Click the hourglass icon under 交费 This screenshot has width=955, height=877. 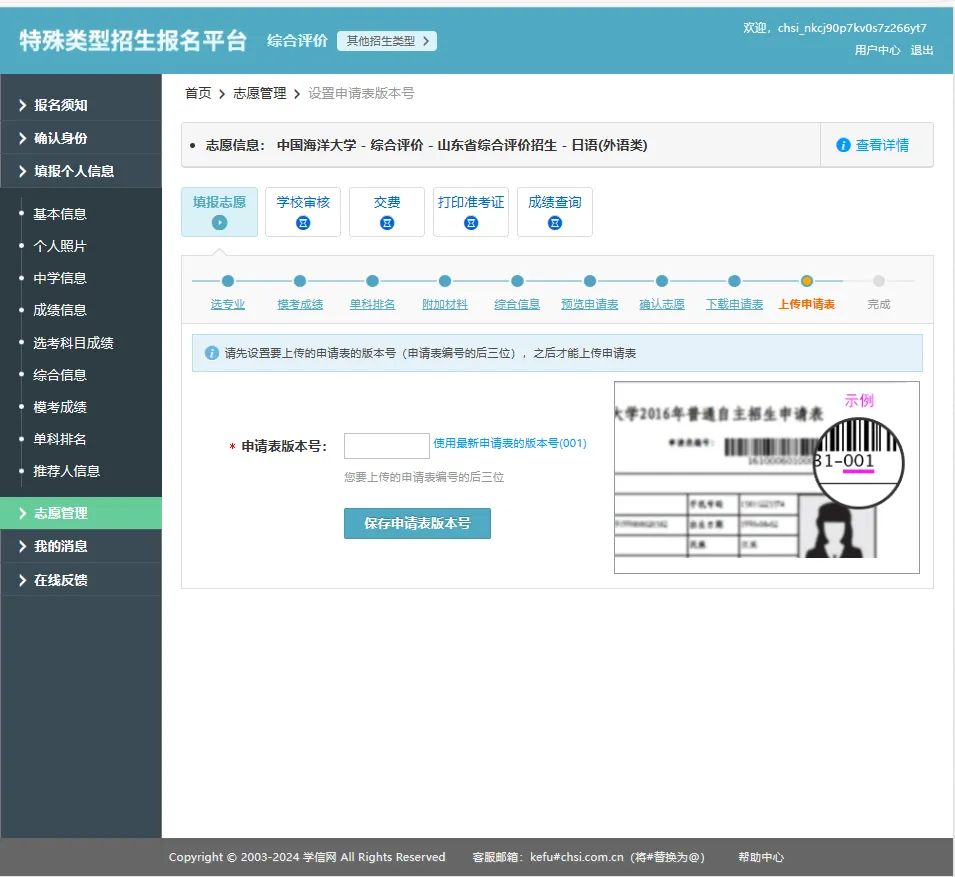click(387, 223)
